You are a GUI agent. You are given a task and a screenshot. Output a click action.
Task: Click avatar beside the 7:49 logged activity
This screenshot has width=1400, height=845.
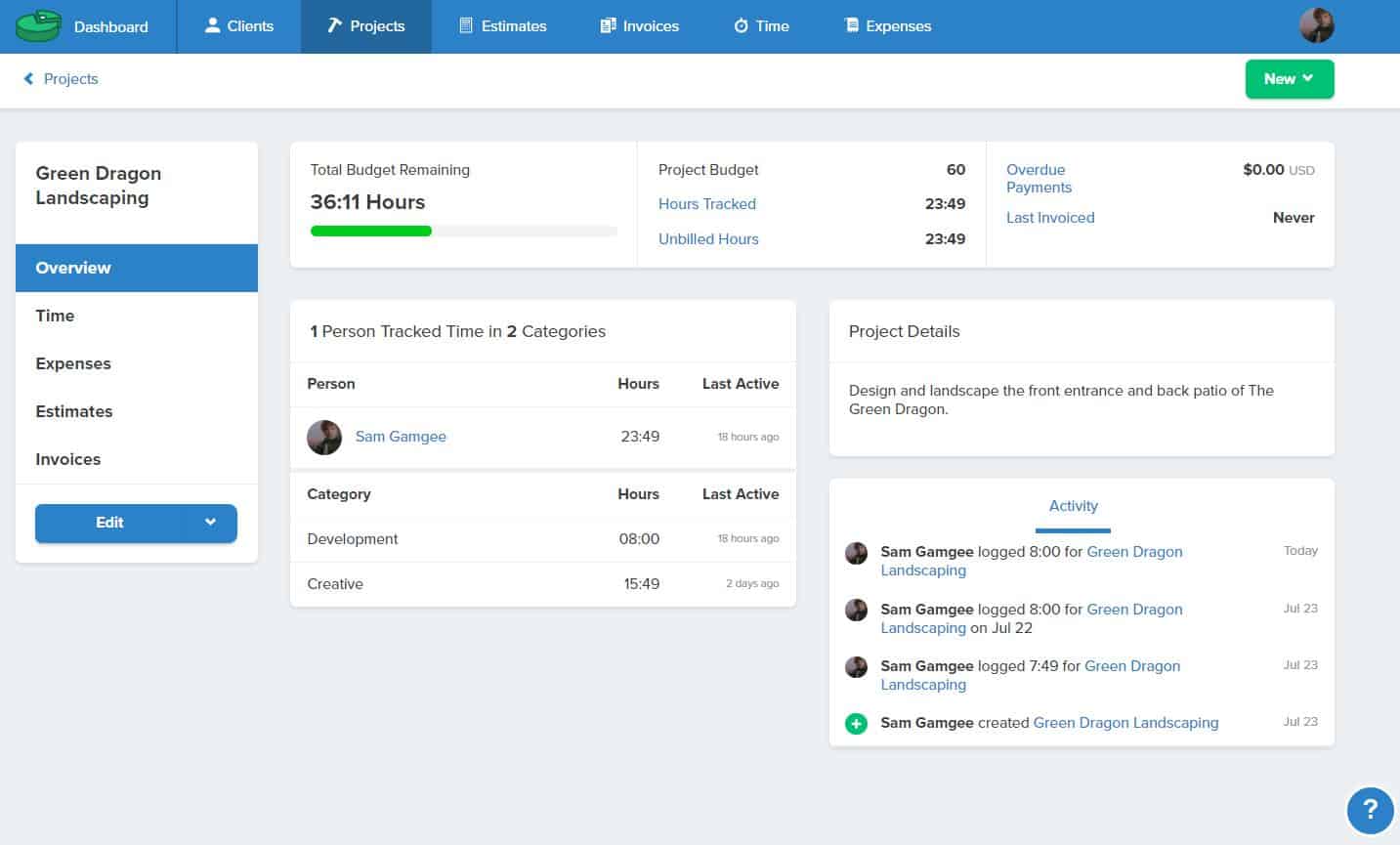coord(856,667)
